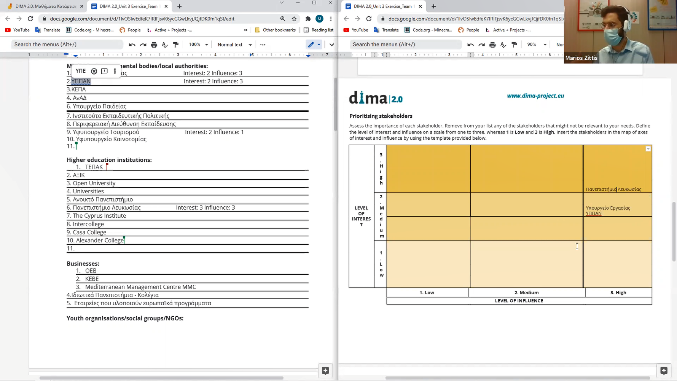
Task: Open the left Chrome three-dot menu
Action: pyautogui.click(x=331, y=19)
